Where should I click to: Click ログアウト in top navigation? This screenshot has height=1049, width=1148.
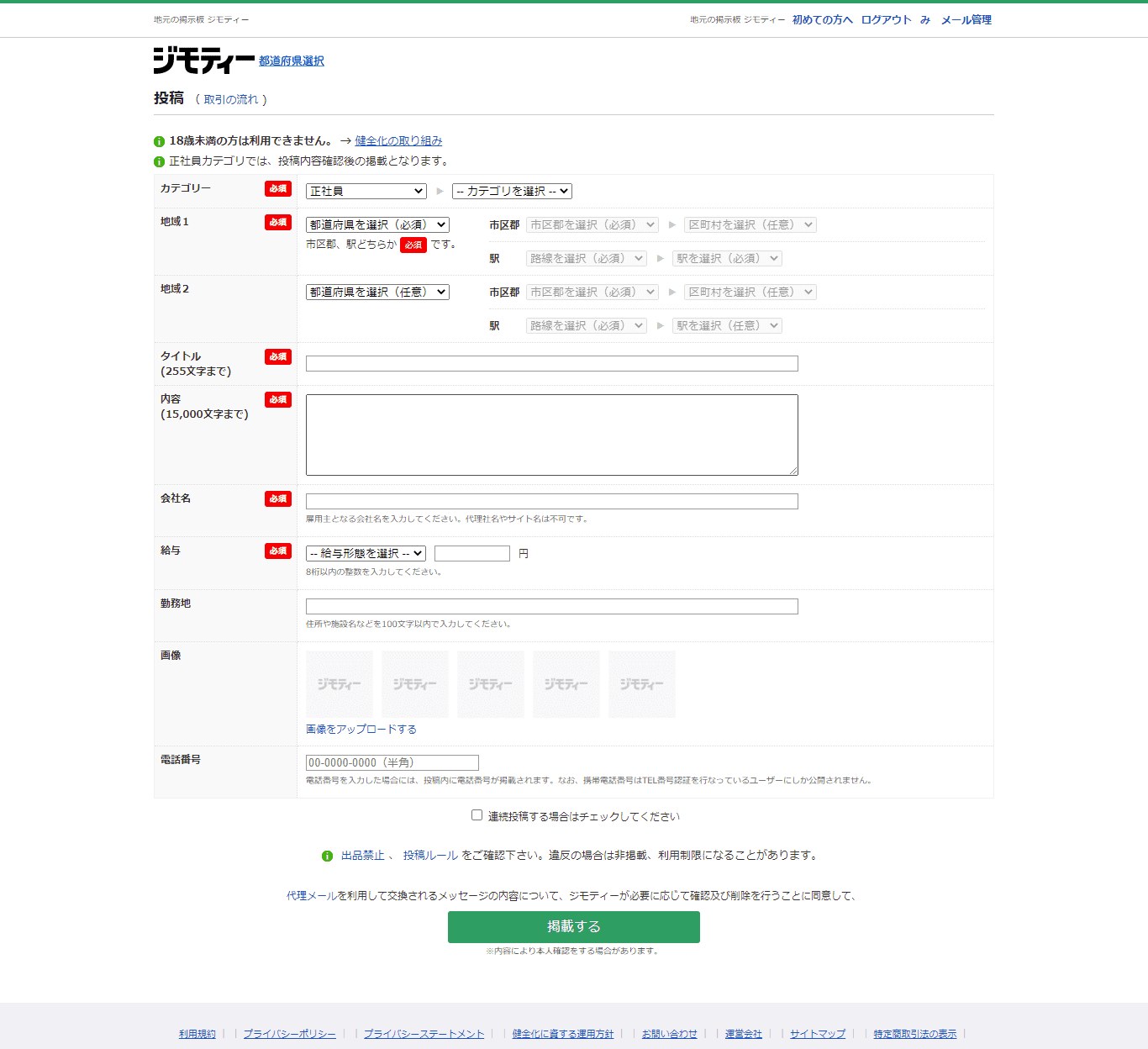coord(887,20)
